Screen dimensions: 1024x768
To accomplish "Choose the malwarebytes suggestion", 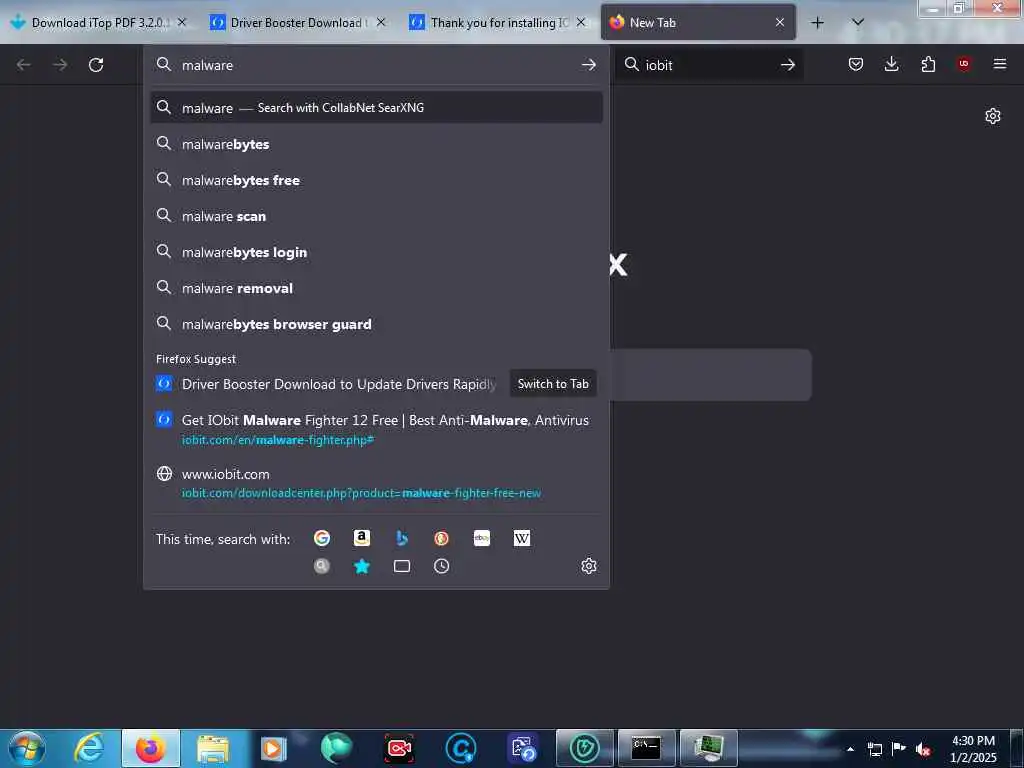I will pos(376,144).
